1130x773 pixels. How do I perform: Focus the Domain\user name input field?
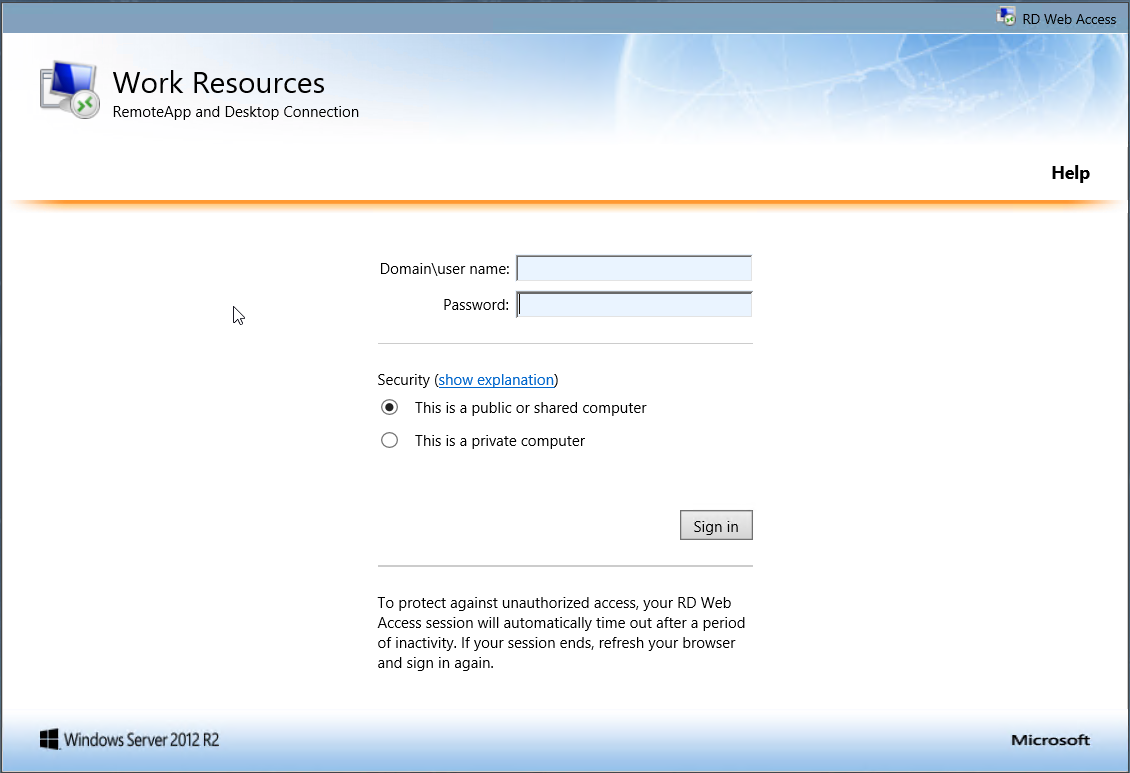pyautogui.click(x=634, y=269)
